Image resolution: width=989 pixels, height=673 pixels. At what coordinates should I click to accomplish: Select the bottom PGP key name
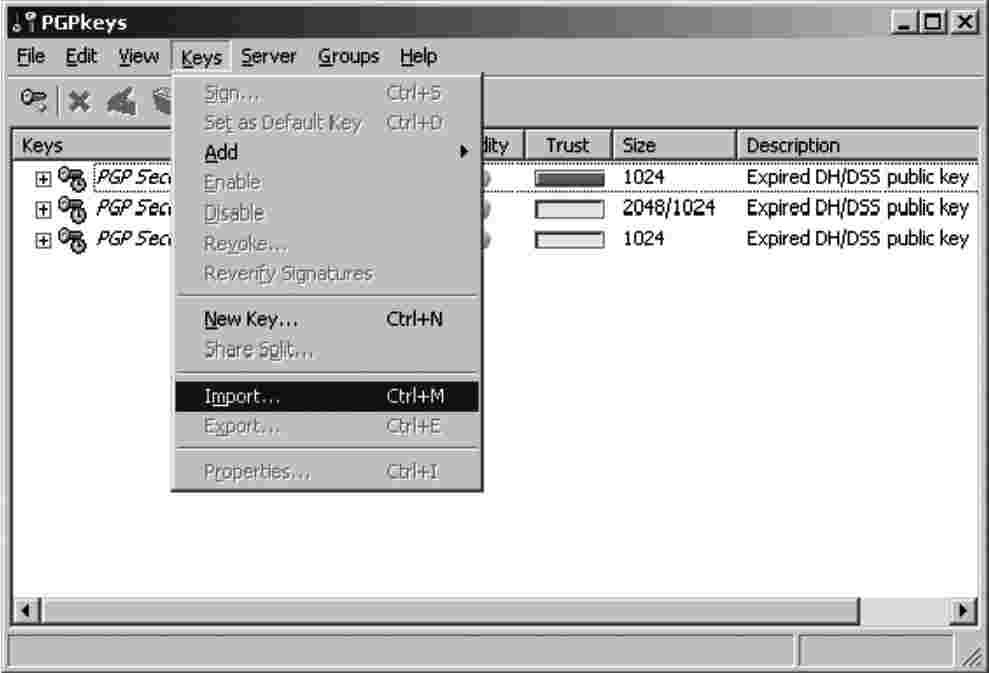(x=133, y=239)
